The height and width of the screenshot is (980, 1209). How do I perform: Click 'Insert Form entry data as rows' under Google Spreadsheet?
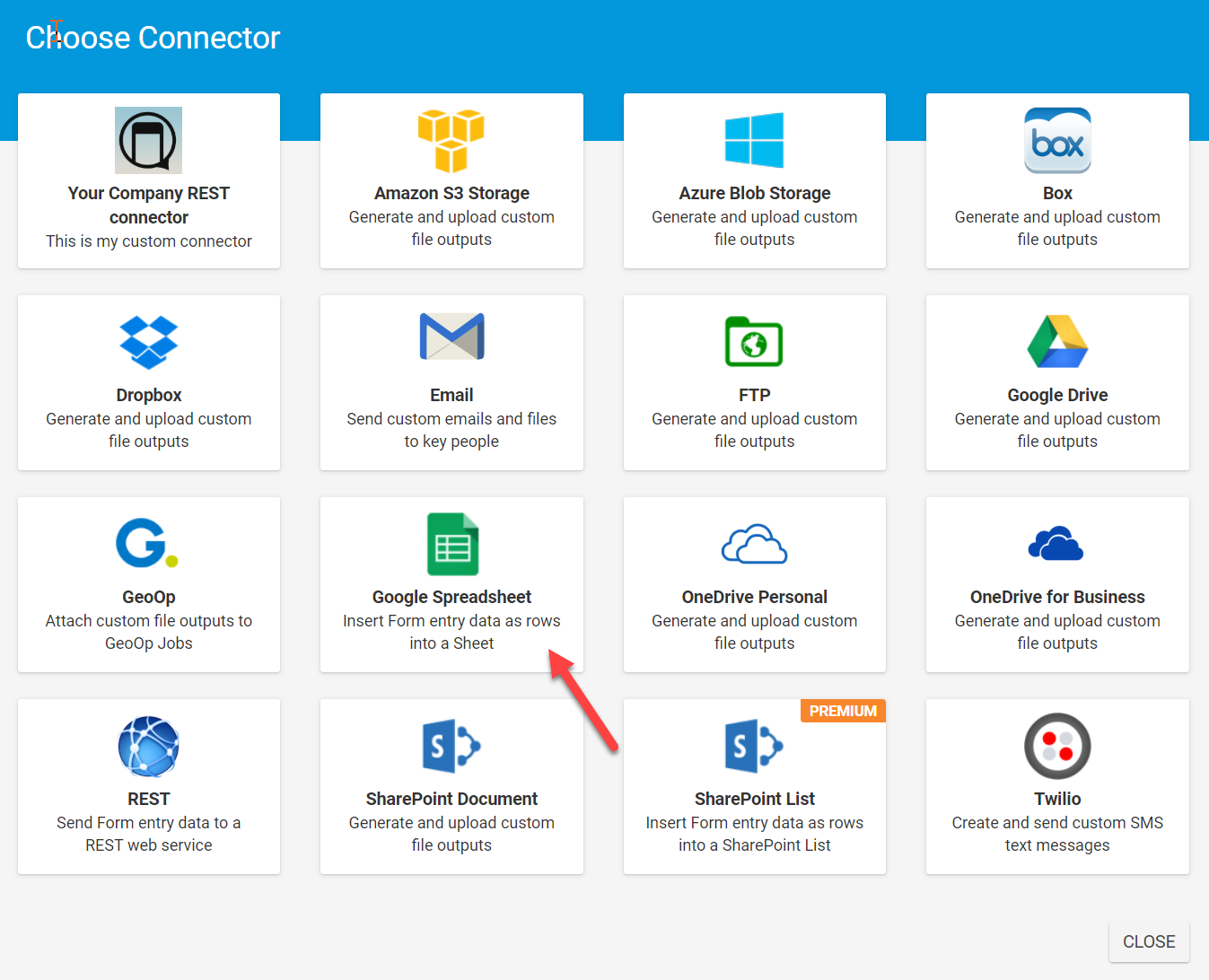[451, 621]
